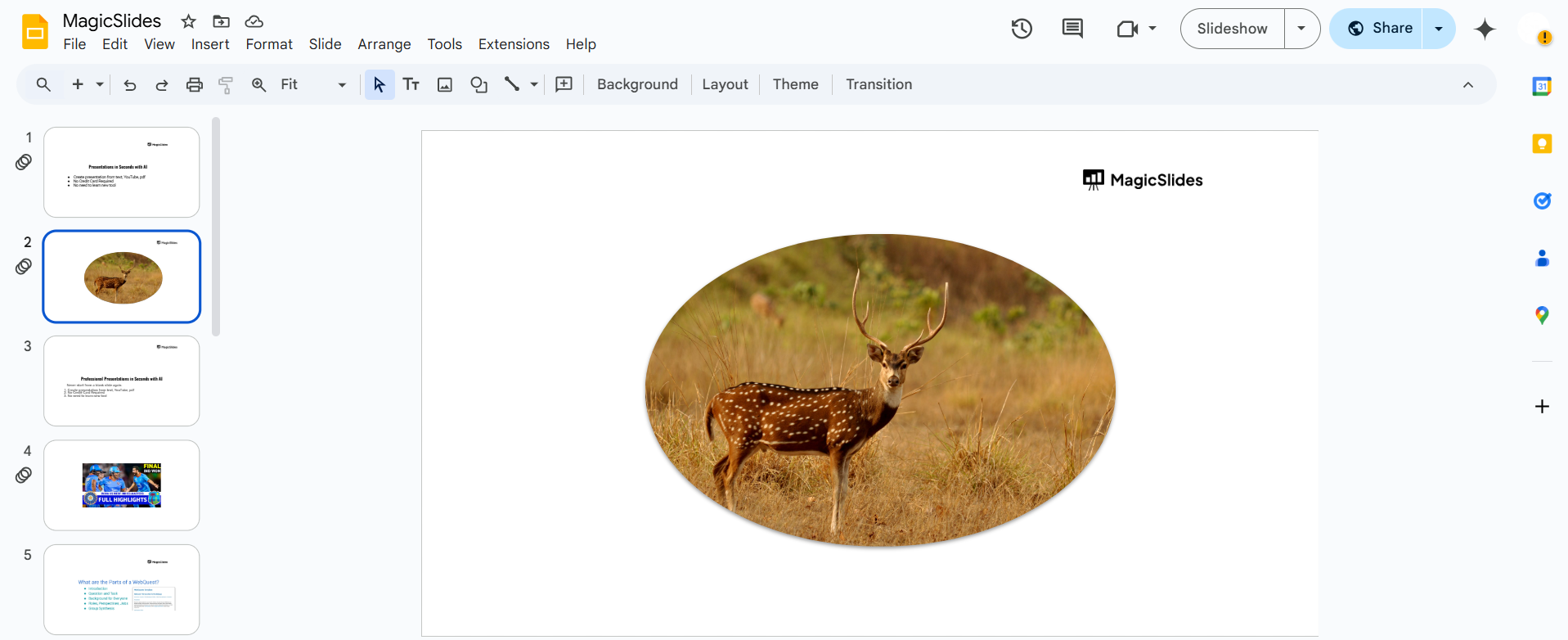The width and height of the screenshot is (1568, 640).
Task: Open the Format menu
Action: pyautogui.click(x=269, y=44)
